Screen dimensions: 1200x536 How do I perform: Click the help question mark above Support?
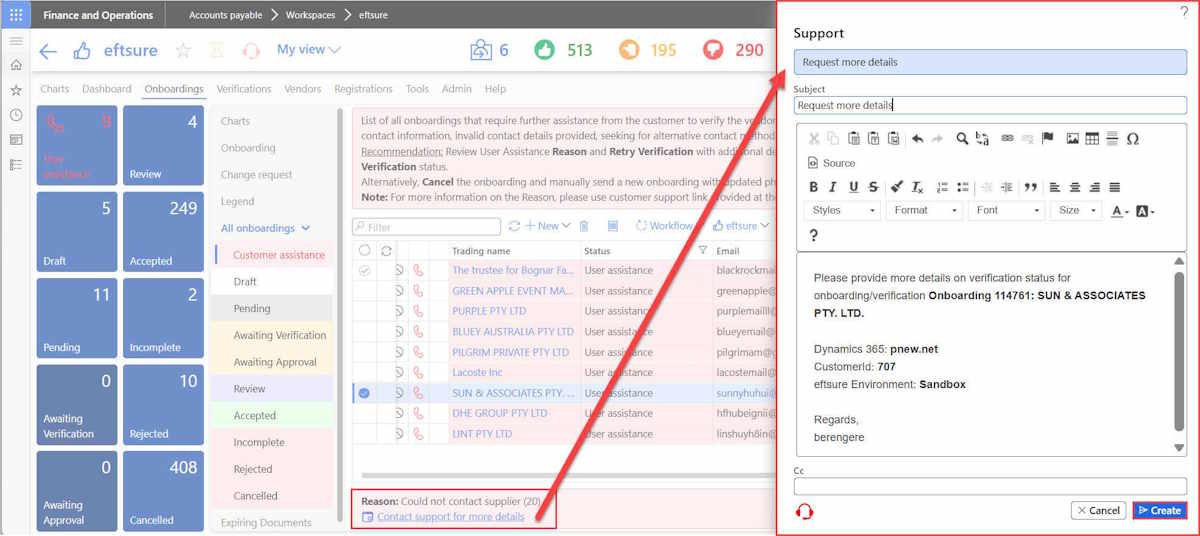click(1184, 10)
